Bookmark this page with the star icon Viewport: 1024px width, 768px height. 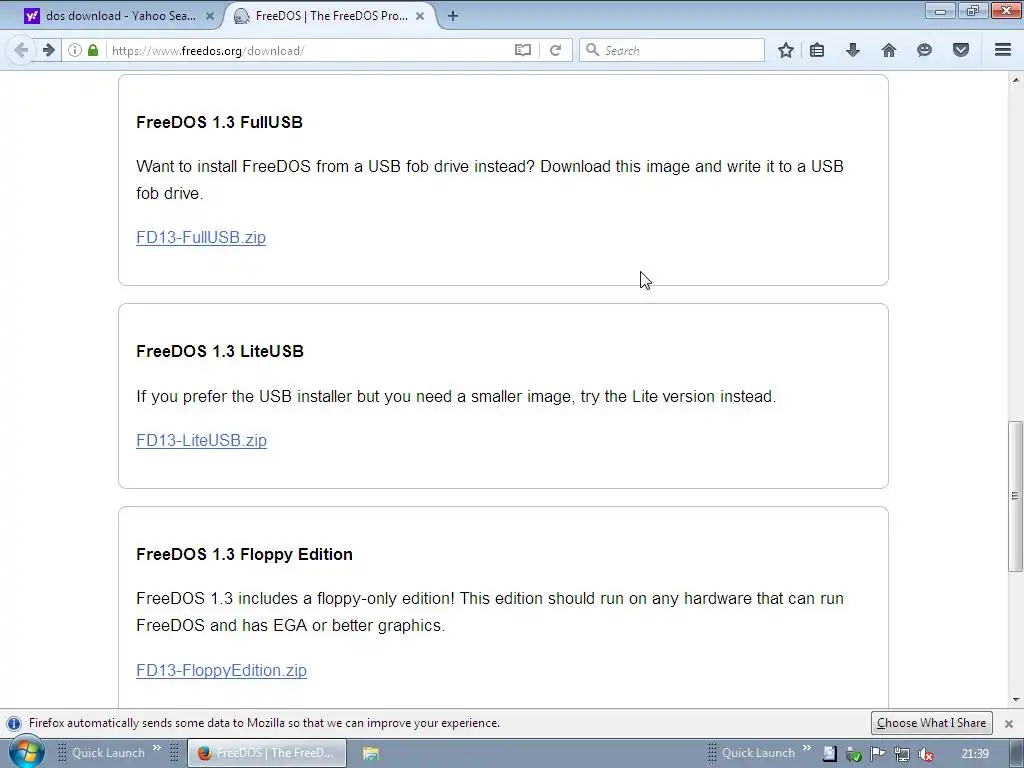tap(786, 50)
